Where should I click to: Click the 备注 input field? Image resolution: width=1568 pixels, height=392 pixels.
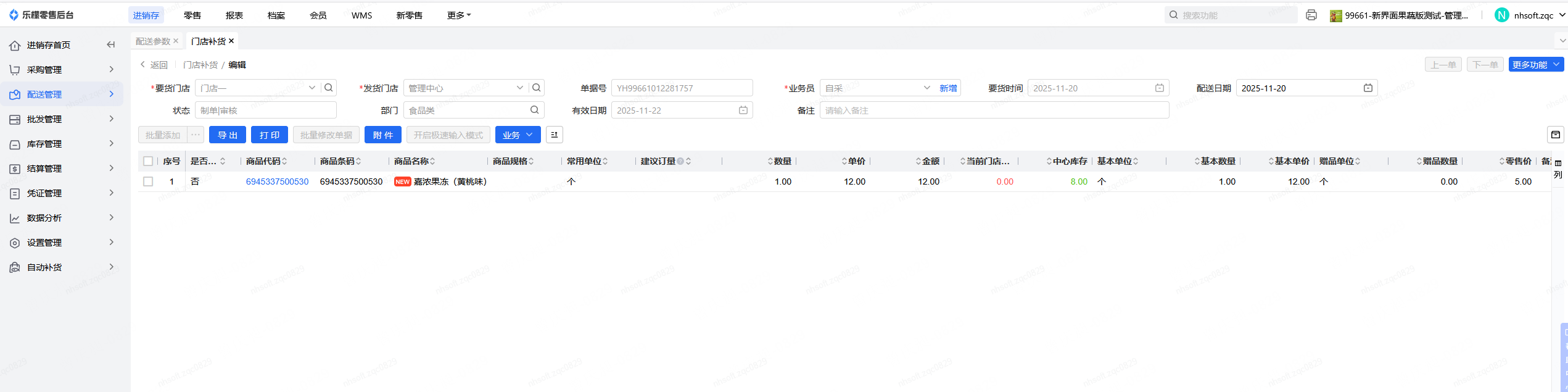tap(994, 111)
